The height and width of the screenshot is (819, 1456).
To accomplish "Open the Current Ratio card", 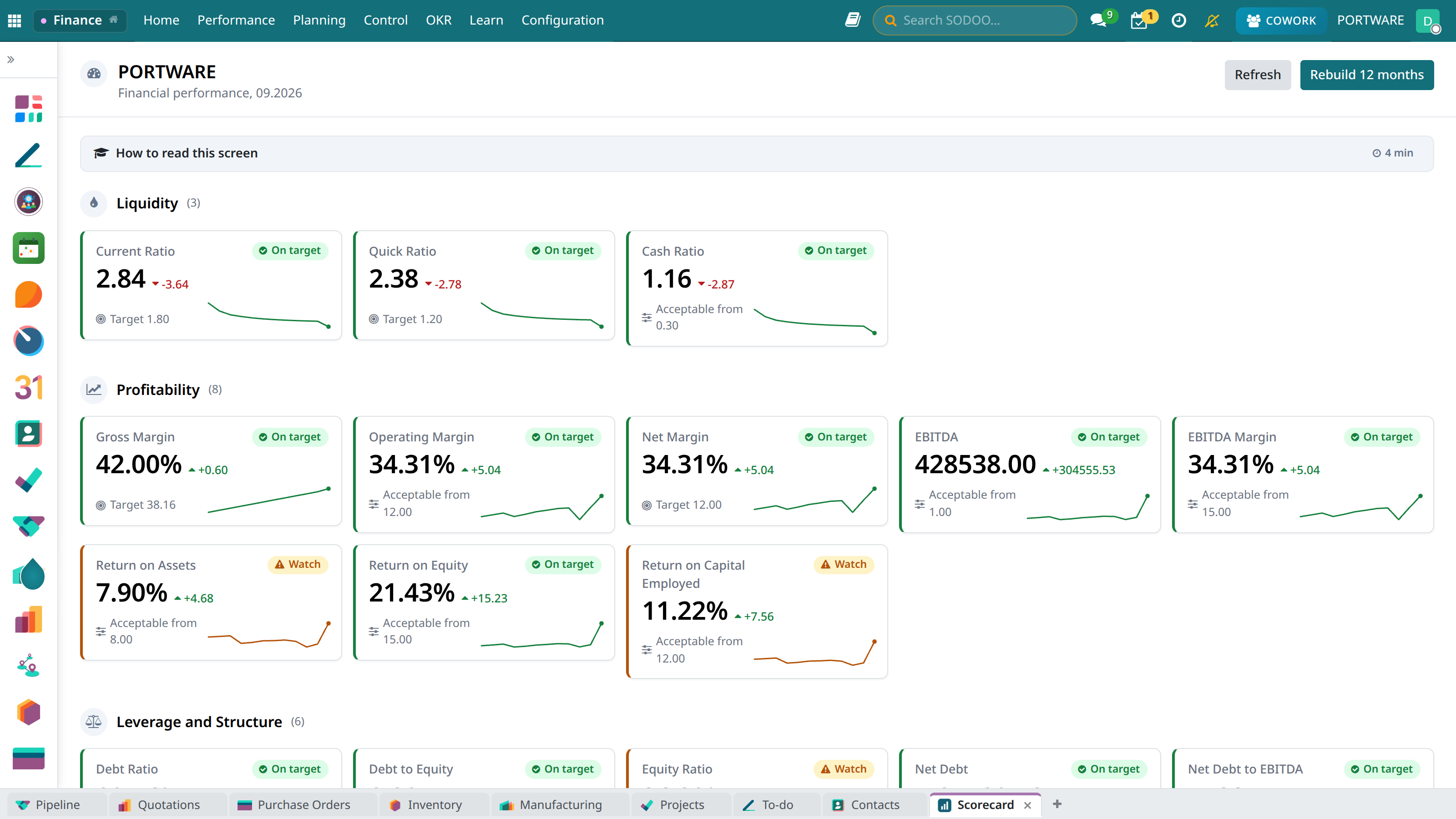I will point(211,285).
